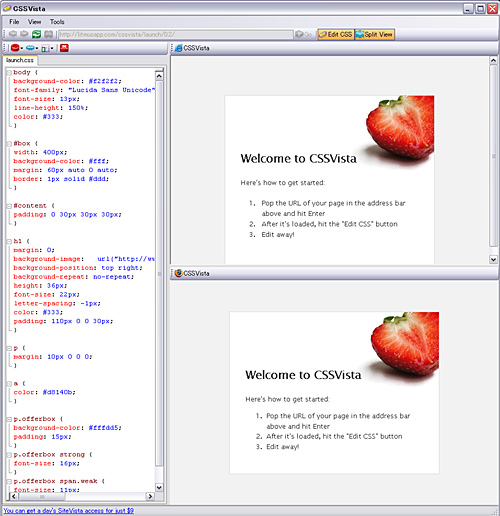Collapse the body rule block
This screenshot has width=500, height=516.
point(9,72)
